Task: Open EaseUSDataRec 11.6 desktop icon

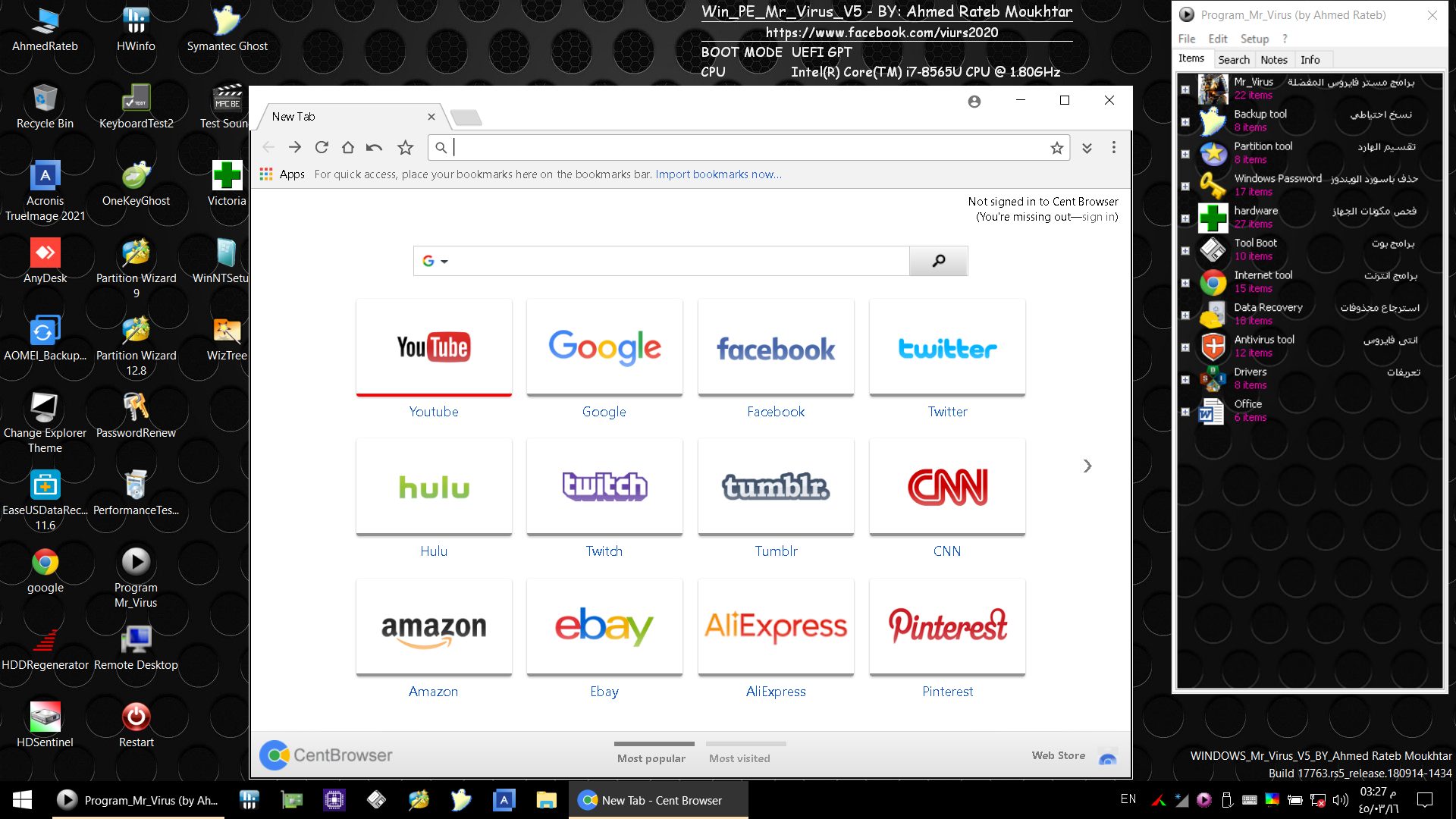Action: [x=45, y=500]
